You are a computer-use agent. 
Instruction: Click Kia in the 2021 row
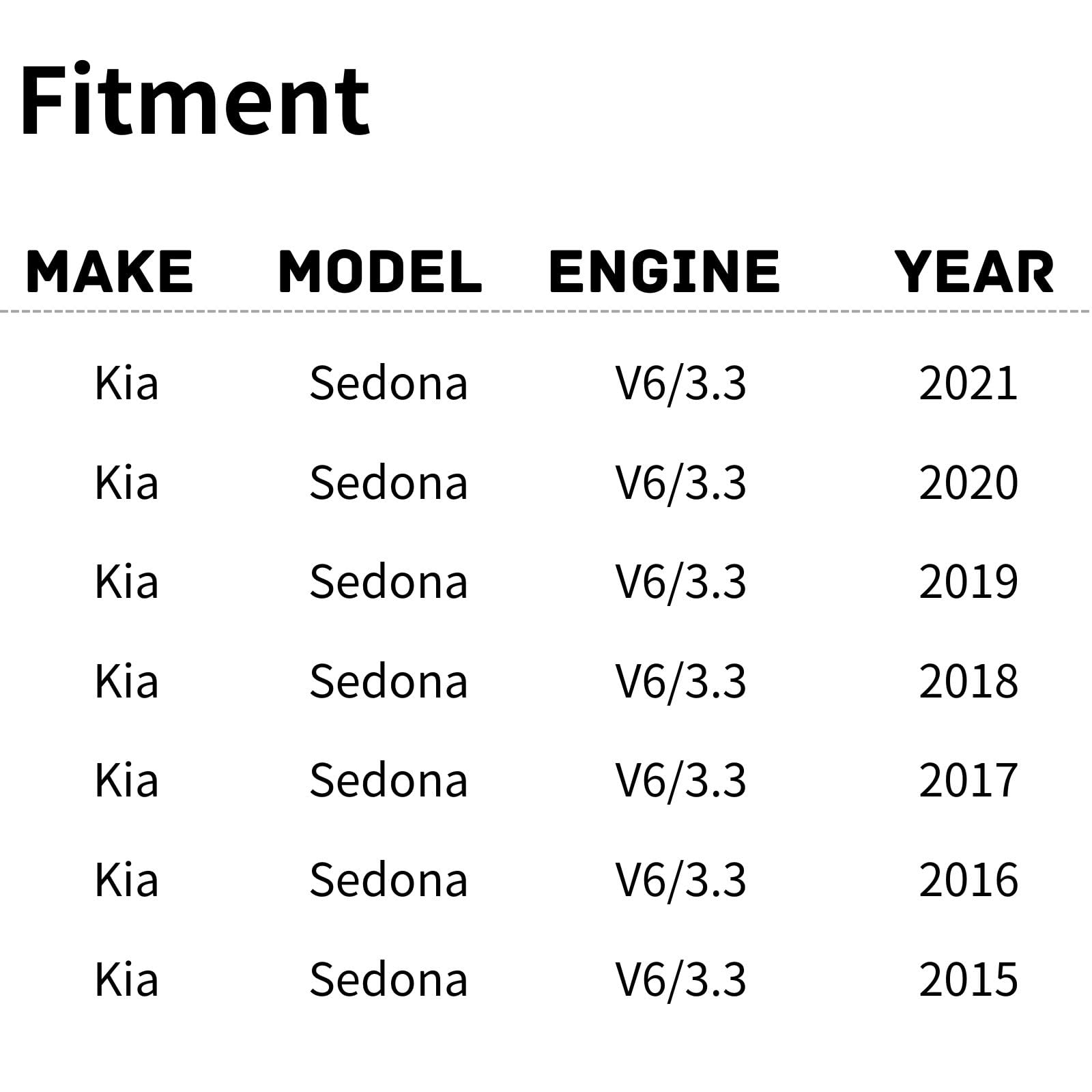pyautogui.click(x=127, y=384)
